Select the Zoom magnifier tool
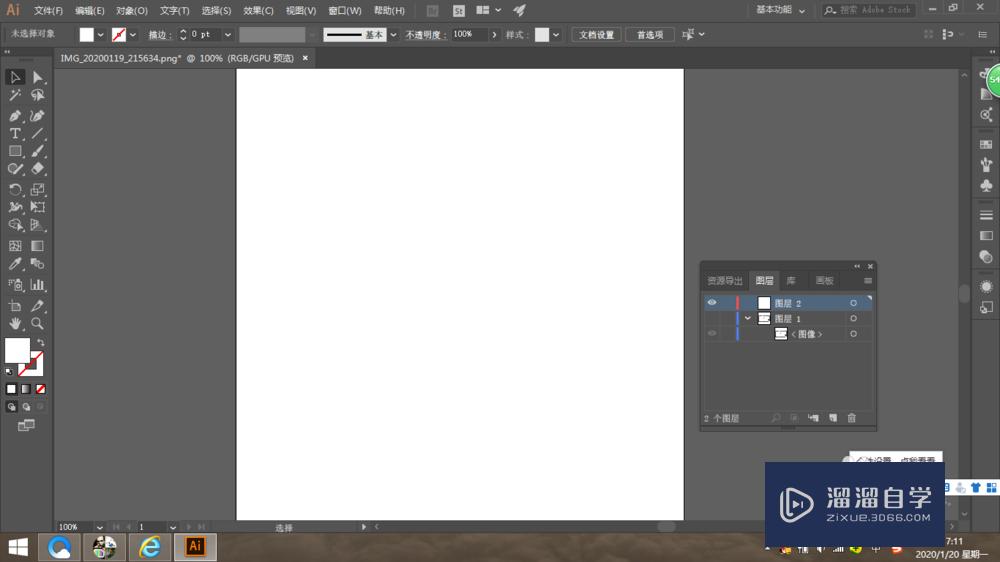 tap(38, 324)
